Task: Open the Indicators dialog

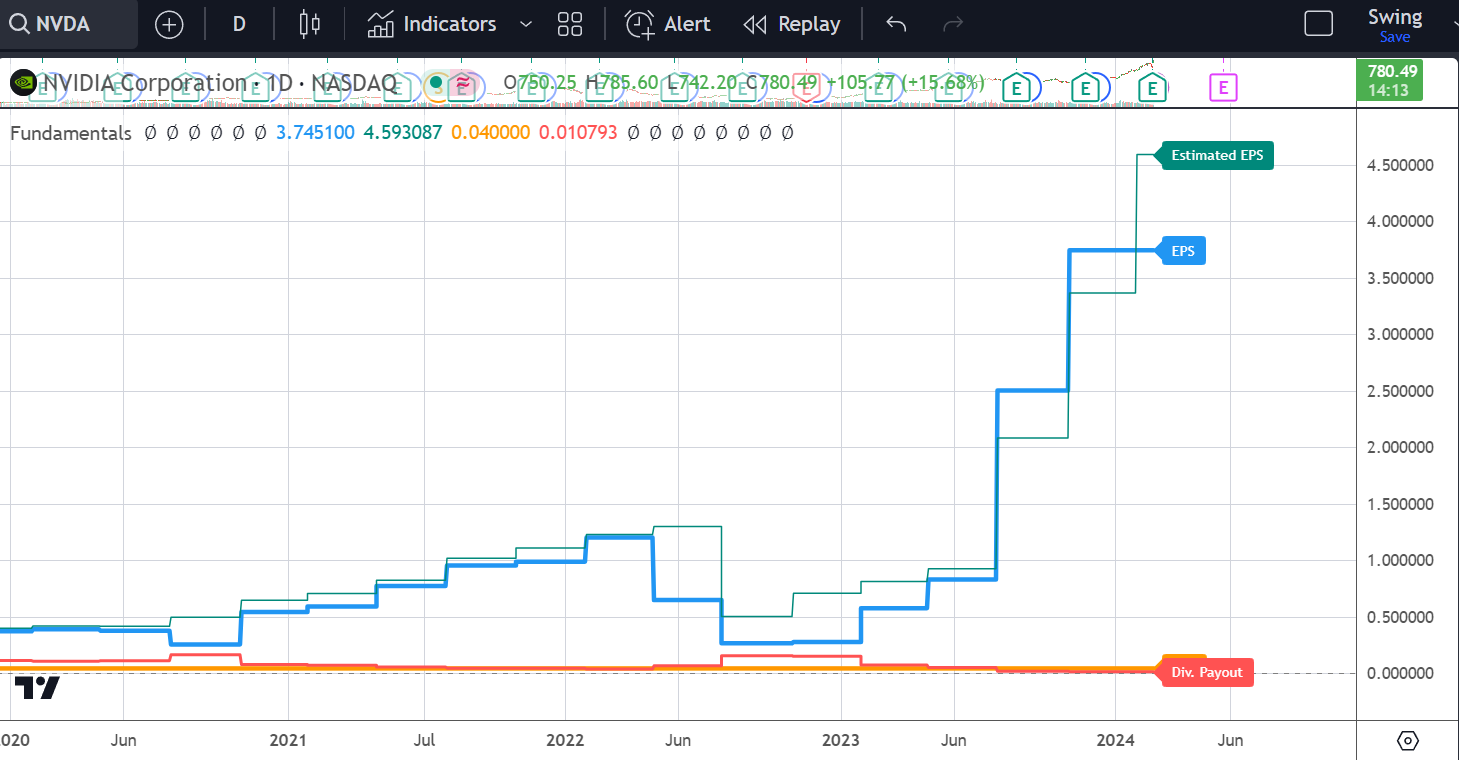Action: tap(431, 24)
